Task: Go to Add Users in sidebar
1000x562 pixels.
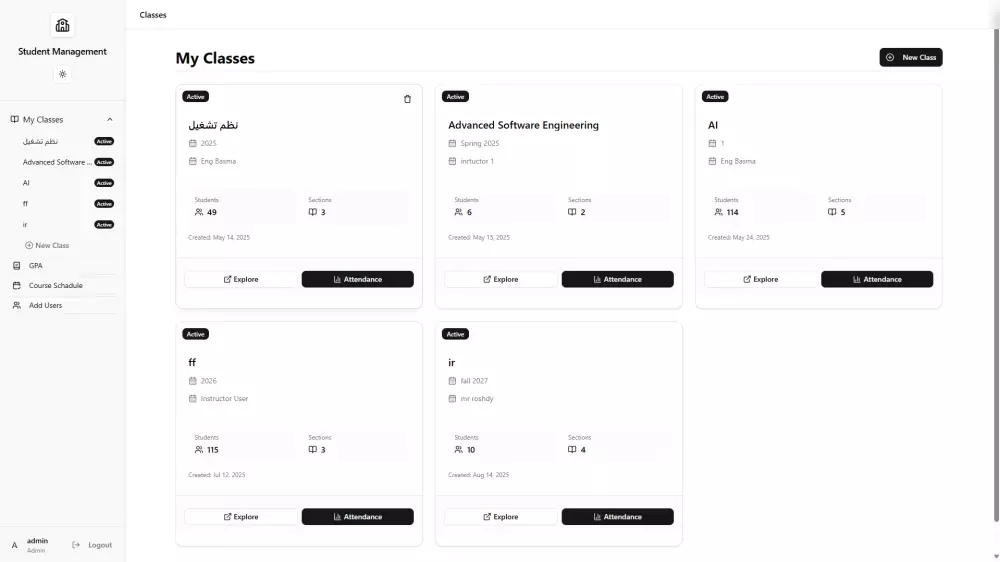Action: click(45, 306)
